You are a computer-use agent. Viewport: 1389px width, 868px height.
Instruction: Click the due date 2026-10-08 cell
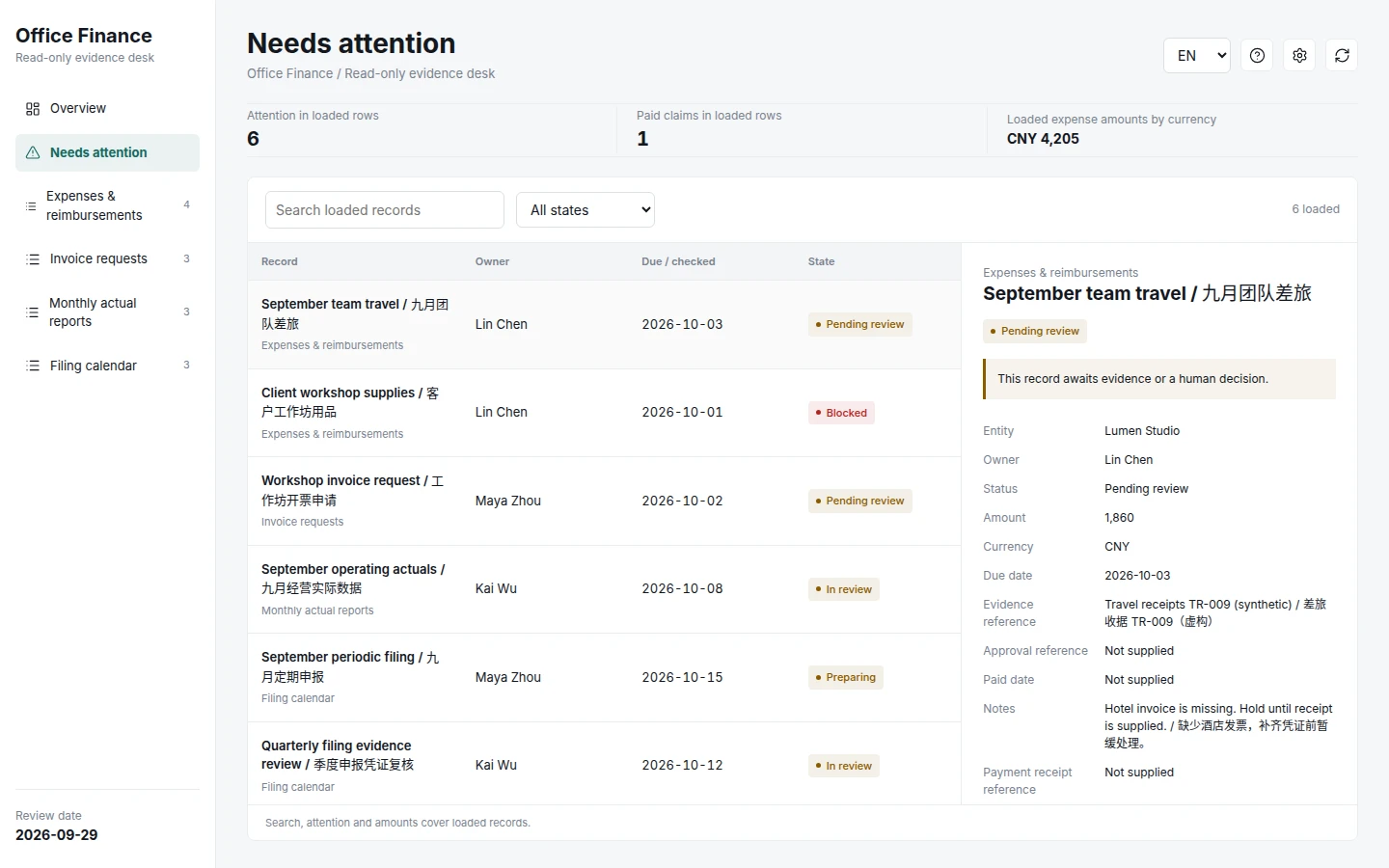pyautogui.click(x=682, y=589)
